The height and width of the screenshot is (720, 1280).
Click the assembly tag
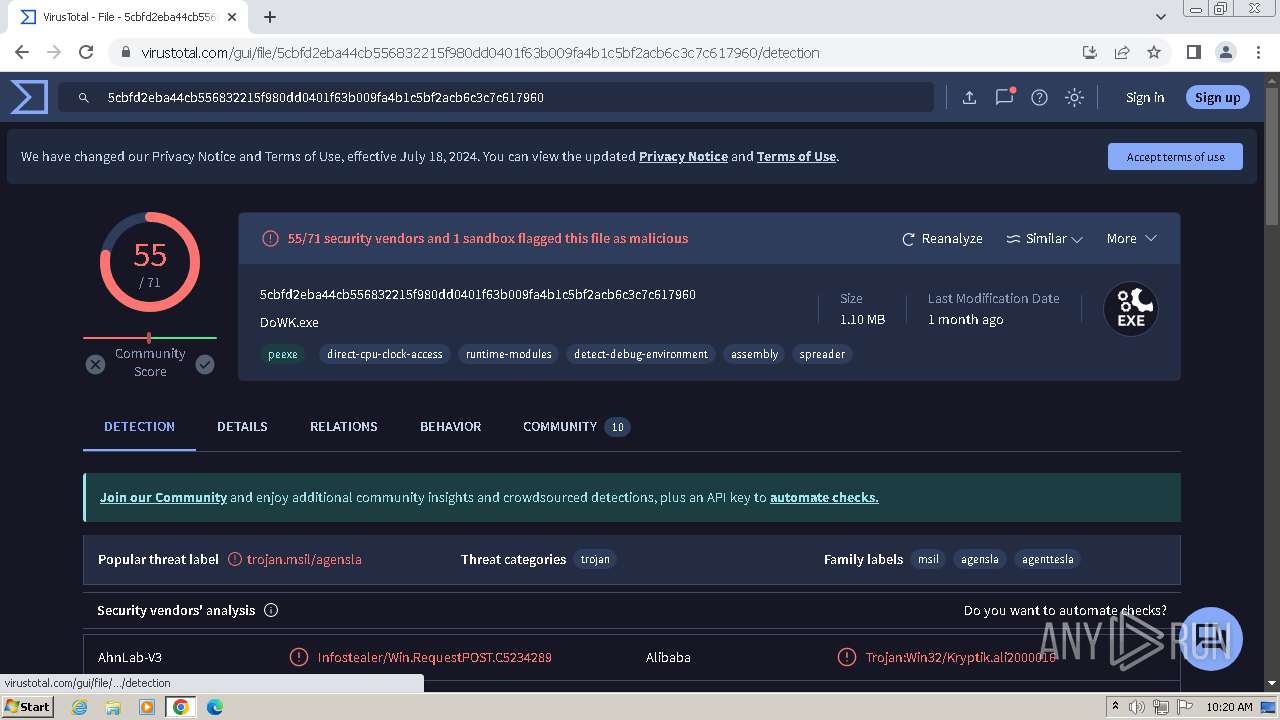tap(754, 354)
